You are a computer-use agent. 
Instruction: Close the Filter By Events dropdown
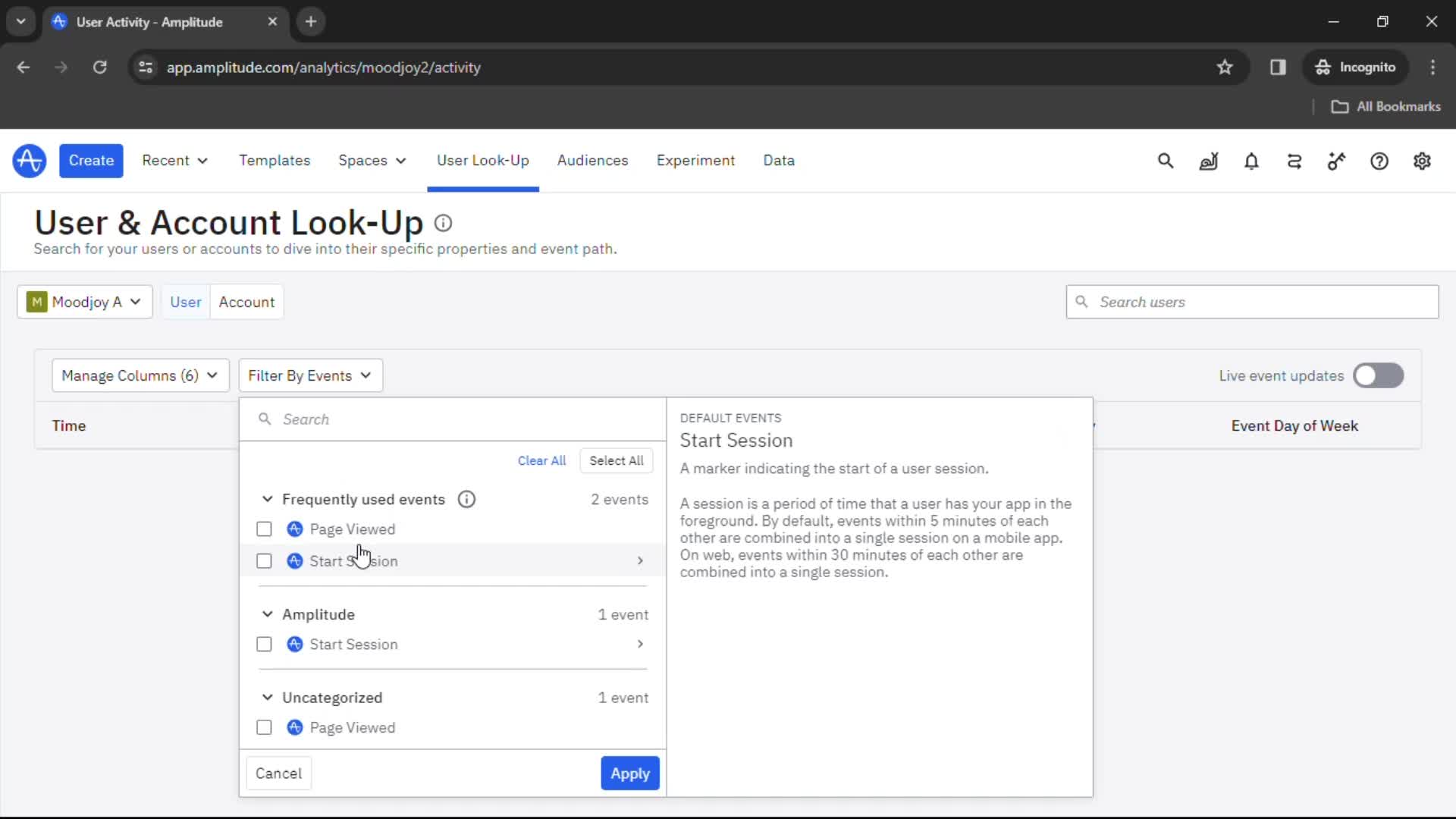pos(310,375)
